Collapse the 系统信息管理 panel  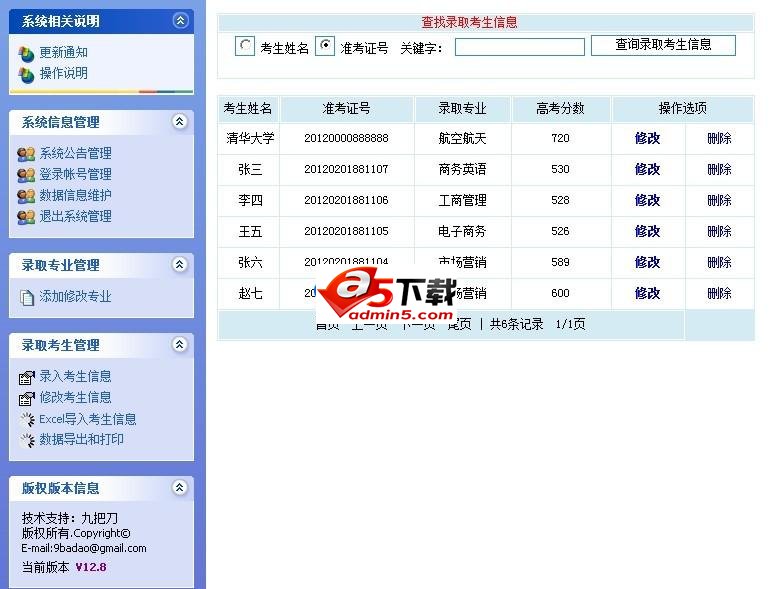tap(180, 121)
